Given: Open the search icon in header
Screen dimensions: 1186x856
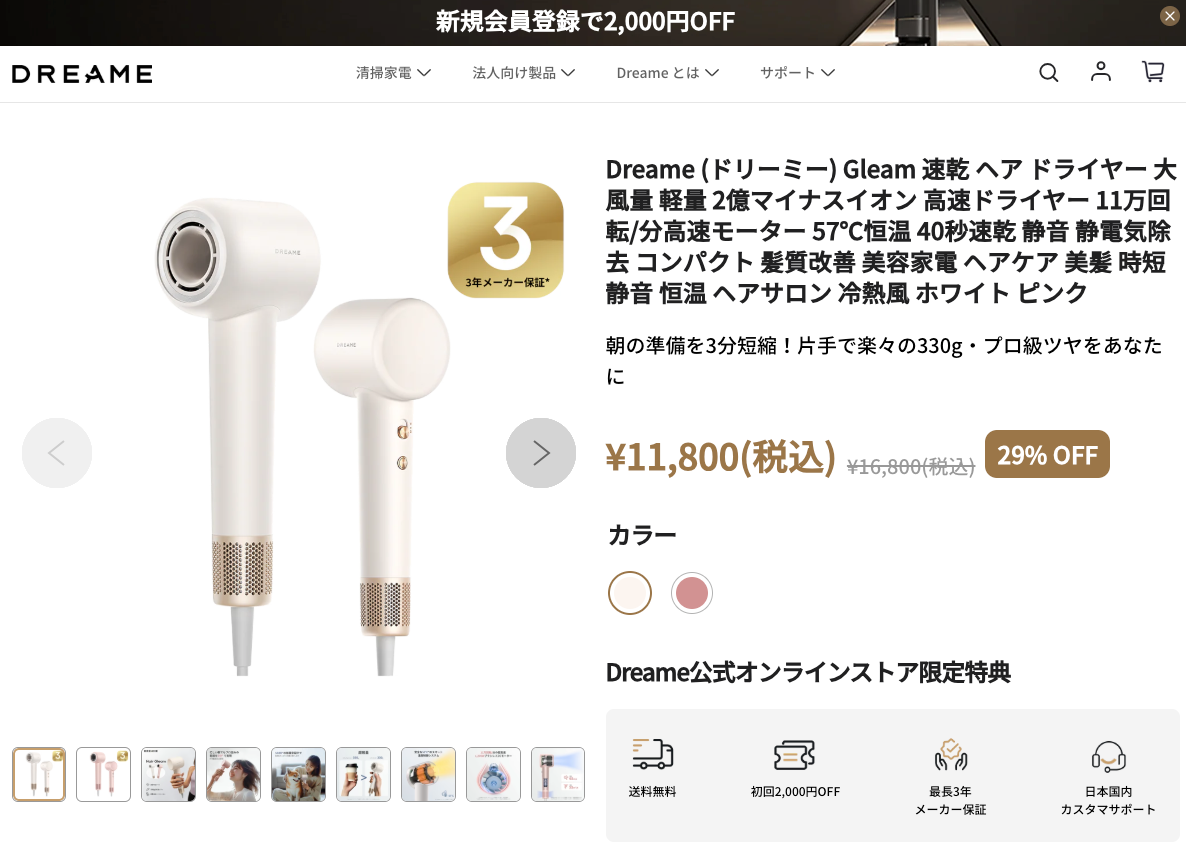Looking at the screenshot, I should click(1048, 73).
